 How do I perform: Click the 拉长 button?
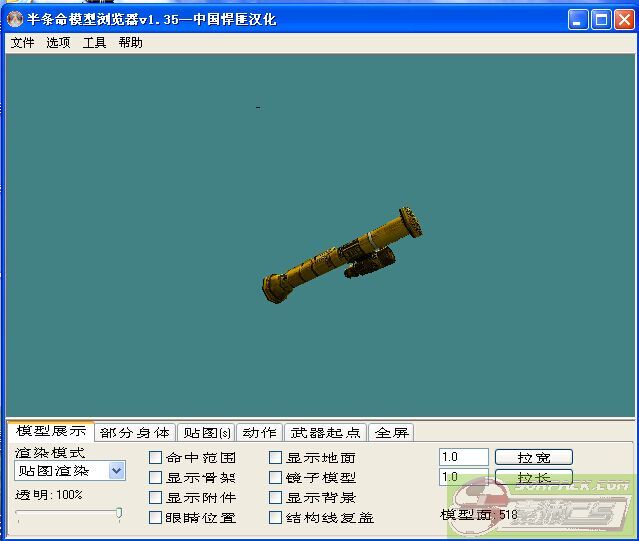[x=533, y=478]
